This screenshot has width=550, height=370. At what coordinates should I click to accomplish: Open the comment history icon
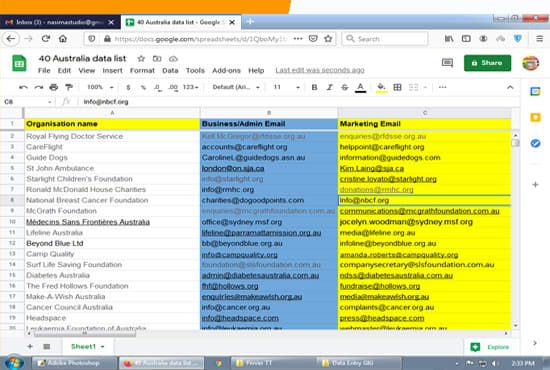coord(447,63)
